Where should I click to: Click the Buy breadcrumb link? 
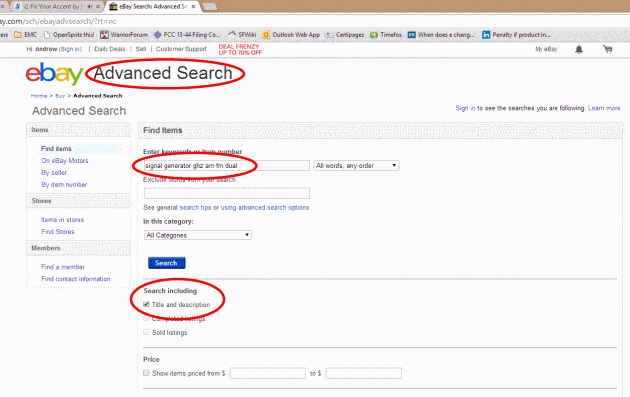[60, 96]
